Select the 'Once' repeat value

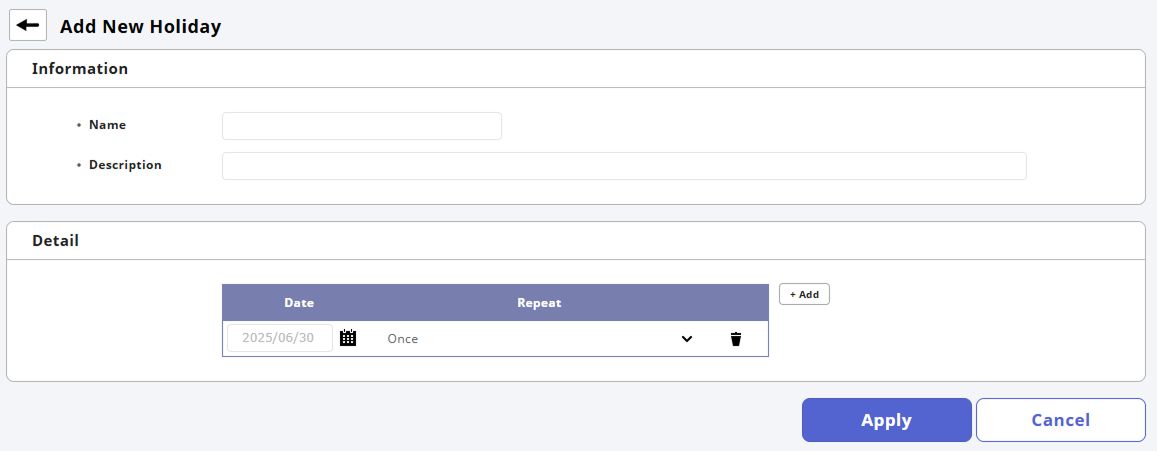(403, 339)
